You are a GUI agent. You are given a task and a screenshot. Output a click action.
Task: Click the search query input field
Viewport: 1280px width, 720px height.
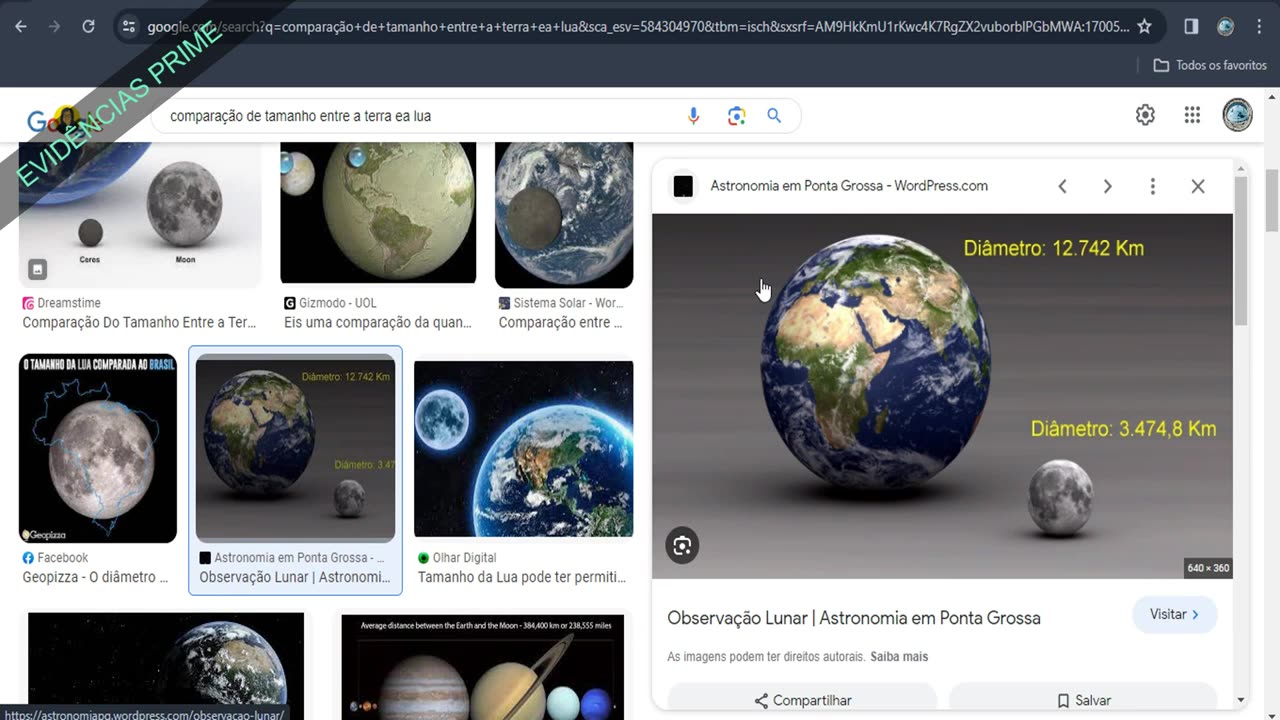coord(420,116)
